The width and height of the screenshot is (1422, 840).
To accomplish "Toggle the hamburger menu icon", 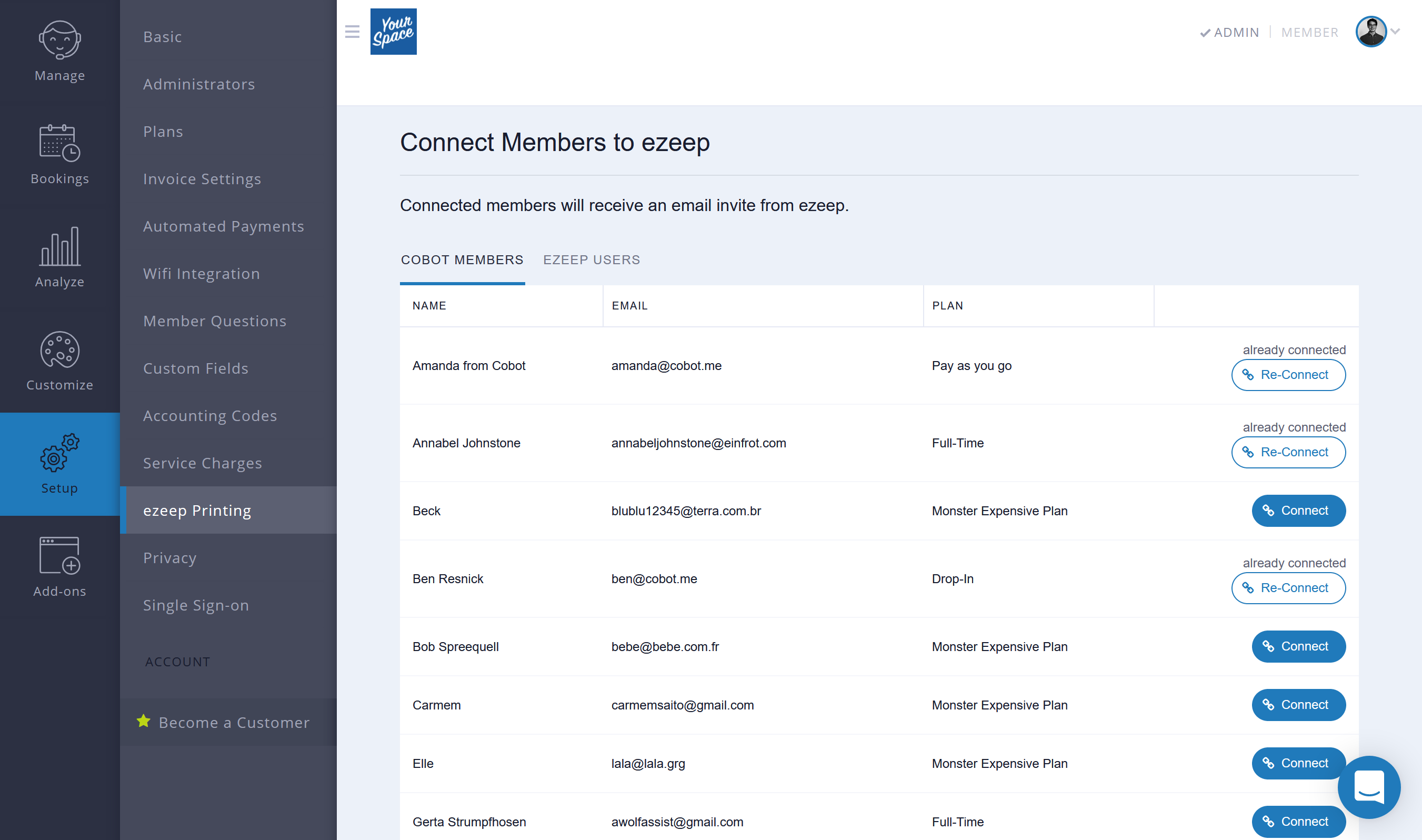I will (352, 32).
